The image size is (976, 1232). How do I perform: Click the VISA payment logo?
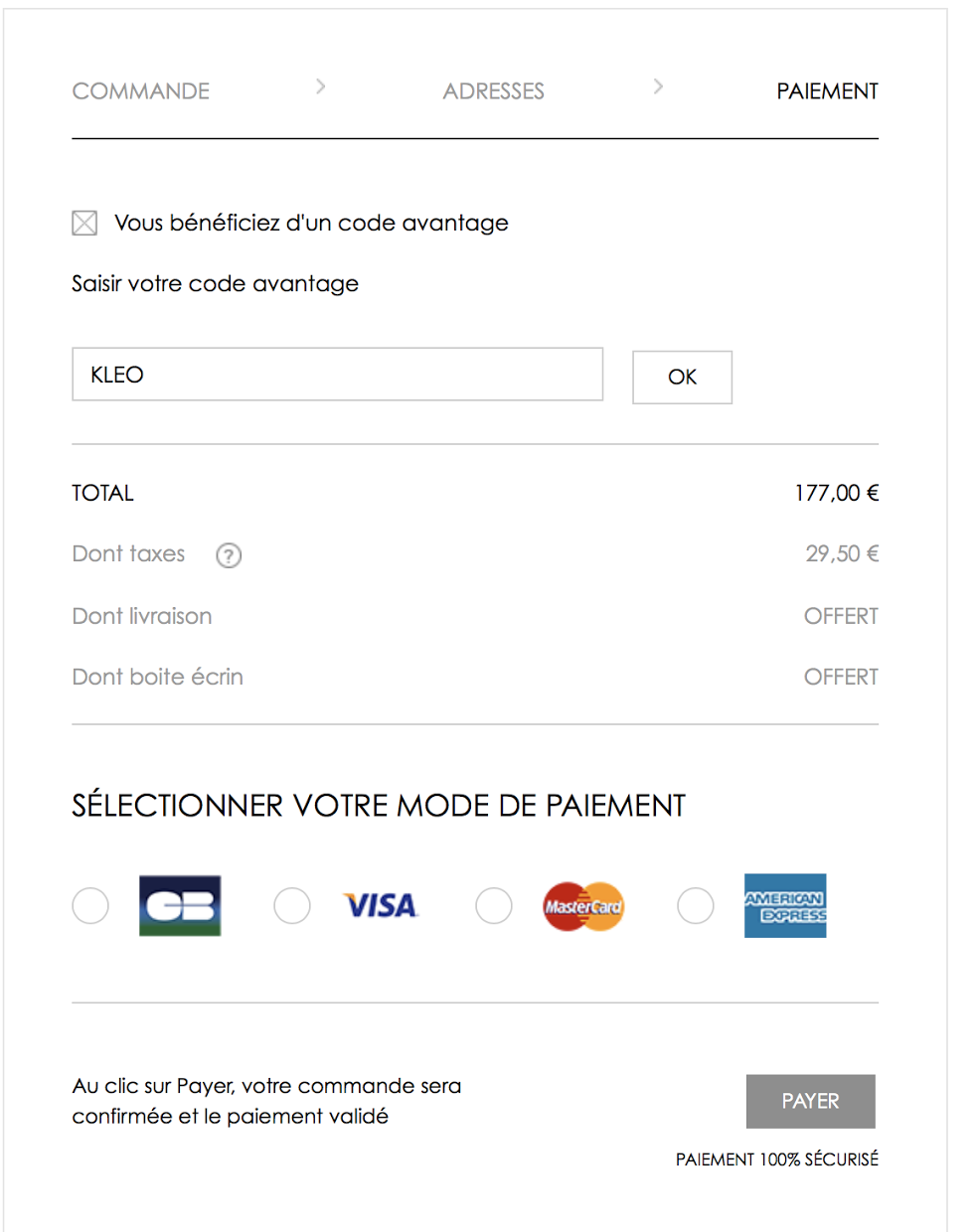click(381, 905)
